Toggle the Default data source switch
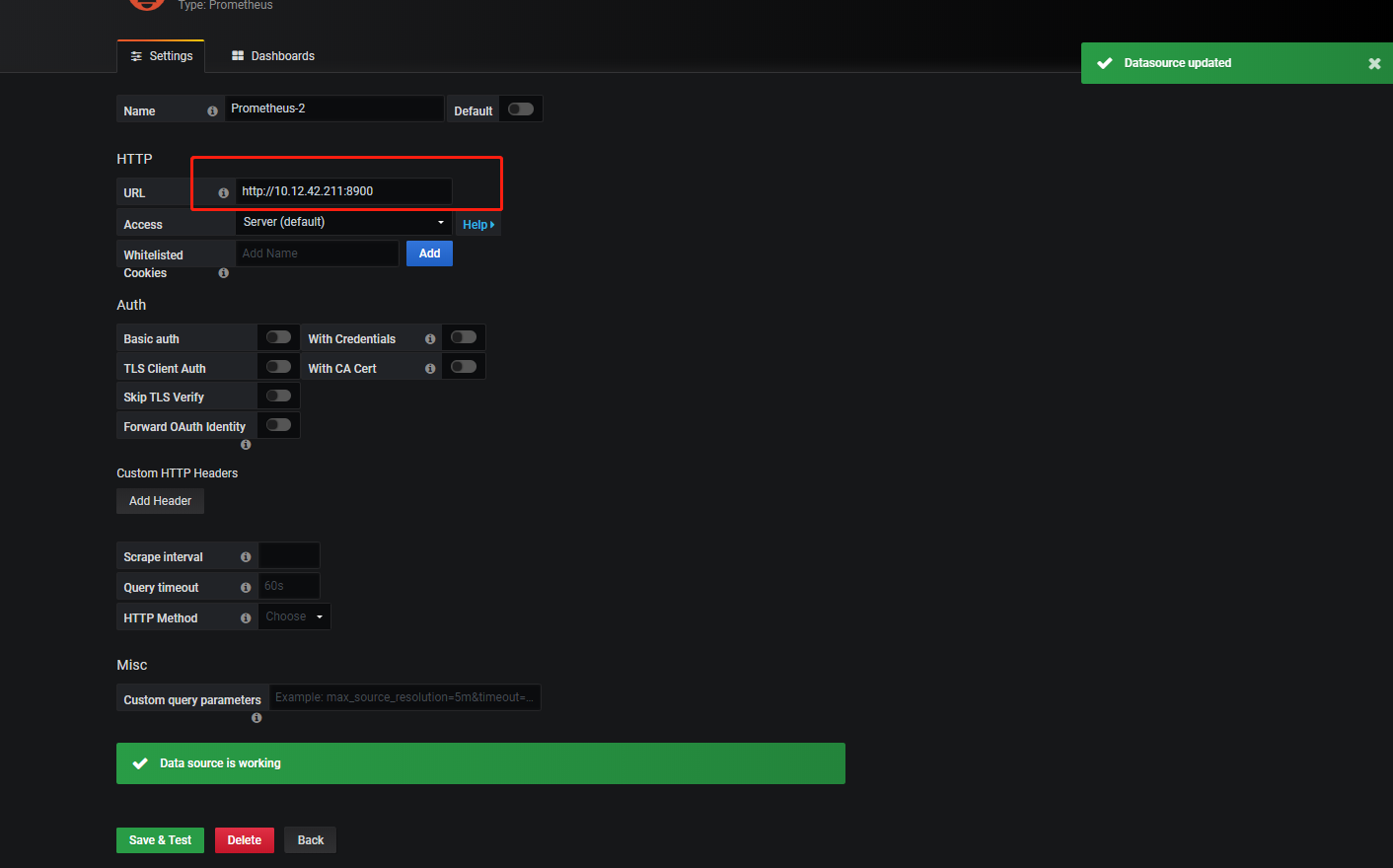 click(521, 109)
